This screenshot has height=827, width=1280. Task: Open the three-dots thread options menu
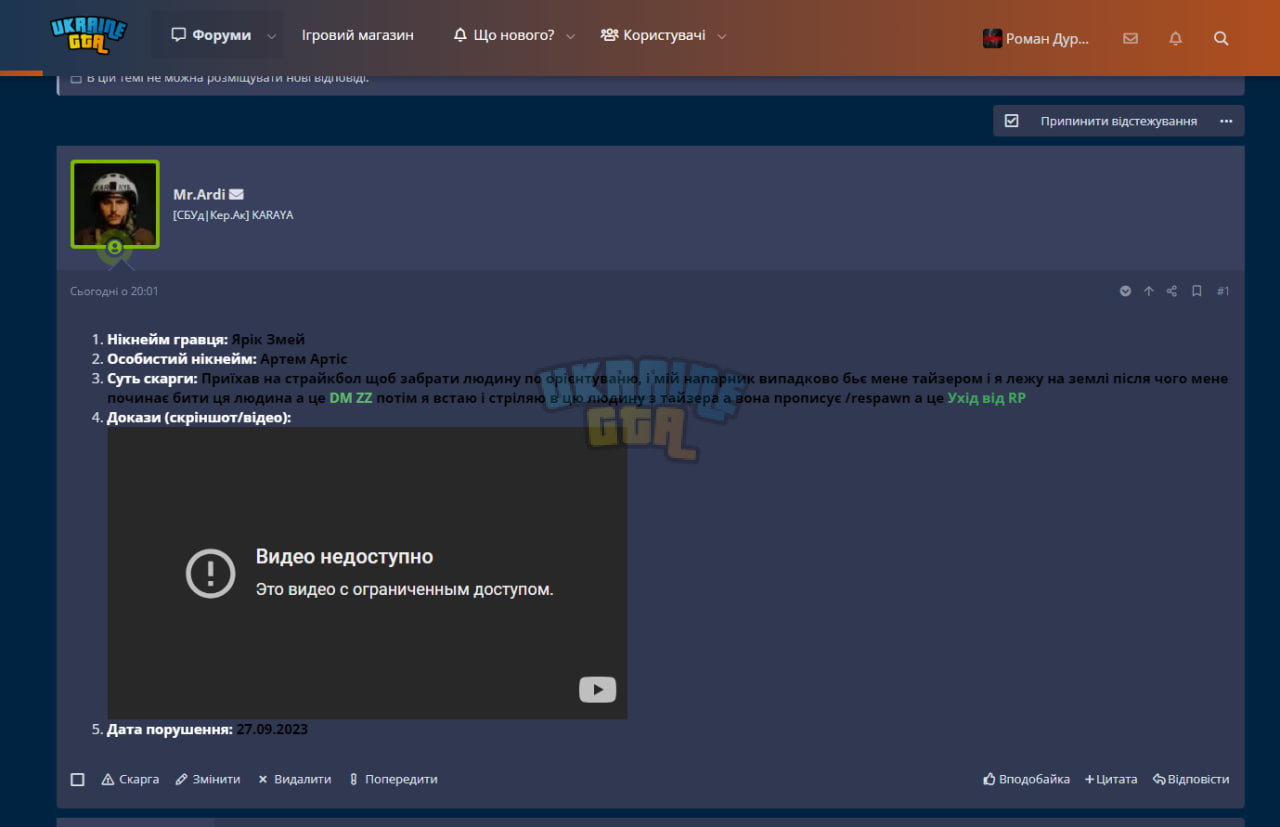[x=1226, y=121]
